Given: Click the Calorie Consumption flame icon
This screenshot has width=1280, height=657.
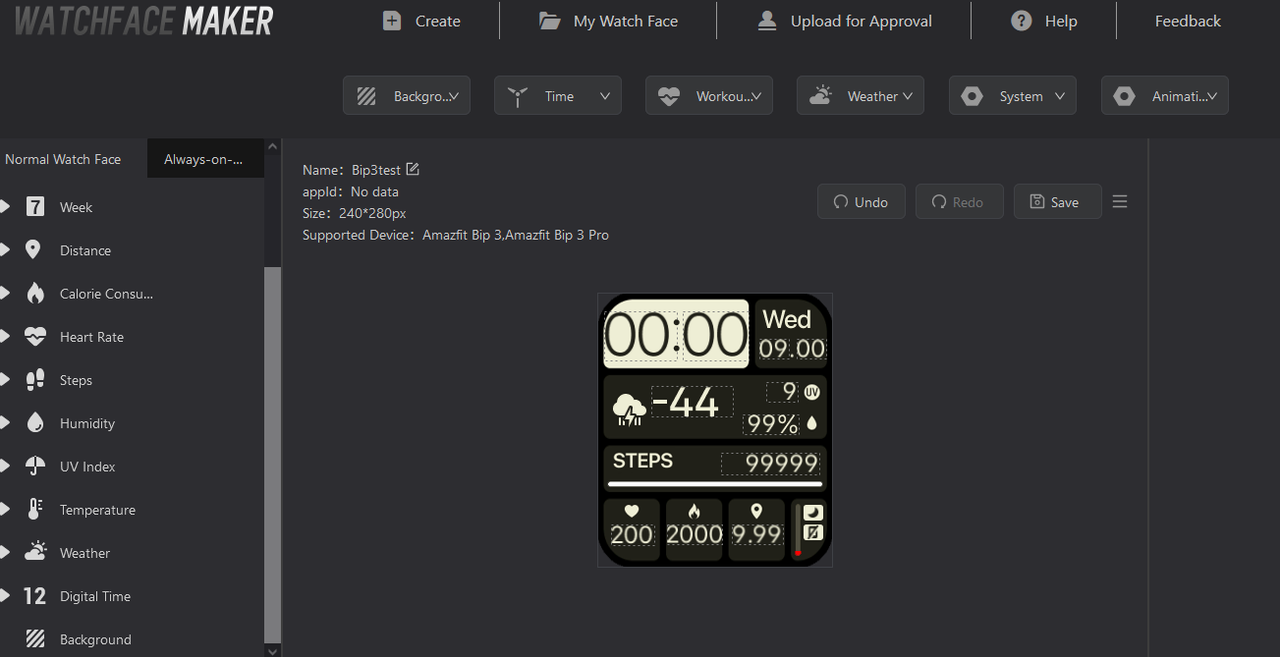Looking at the screenshot, I should [35, 293].
